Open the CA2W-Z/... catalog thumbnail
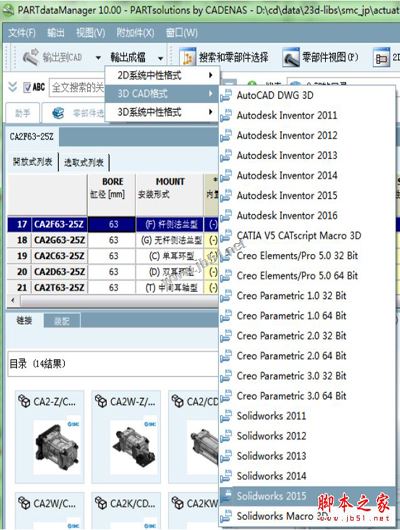This screenshot has height=530, width=400. coord(126,437)
